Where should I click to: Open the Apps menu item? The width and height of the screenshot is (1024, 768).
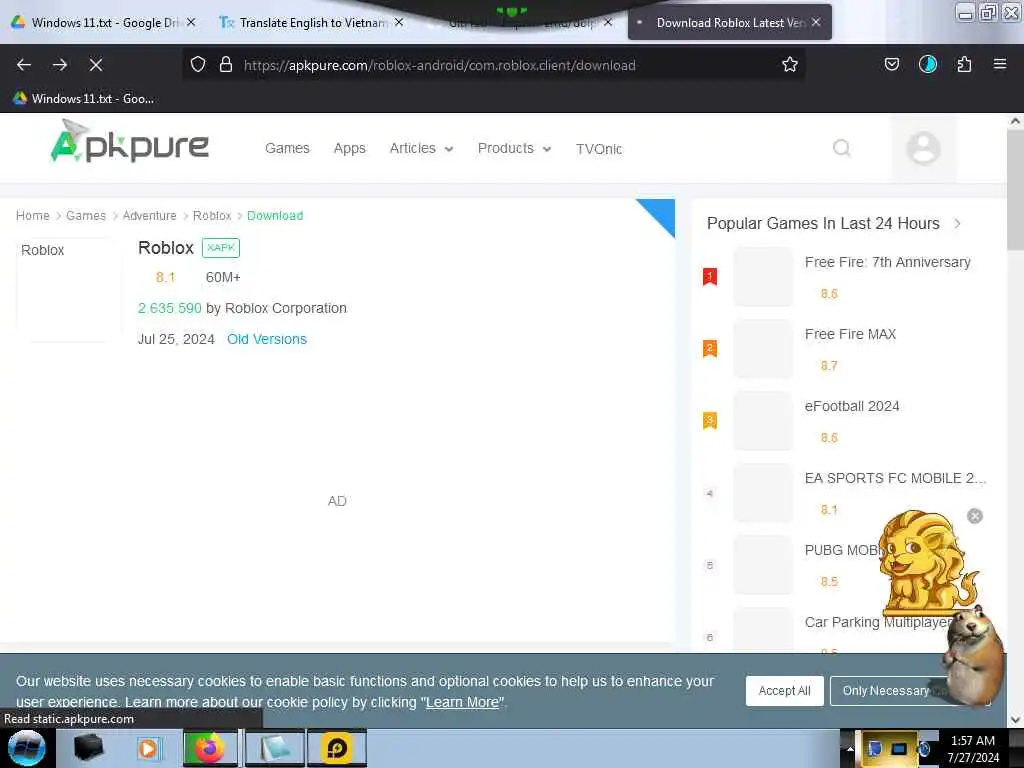pyautogui.click(x=349, y=148)
